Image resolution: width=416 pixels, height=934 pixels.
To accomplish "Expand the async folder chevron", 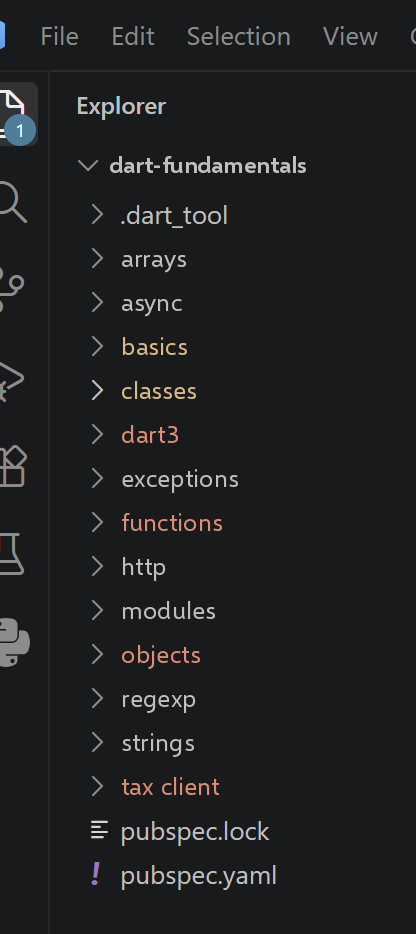I will (x=98, y=303).
